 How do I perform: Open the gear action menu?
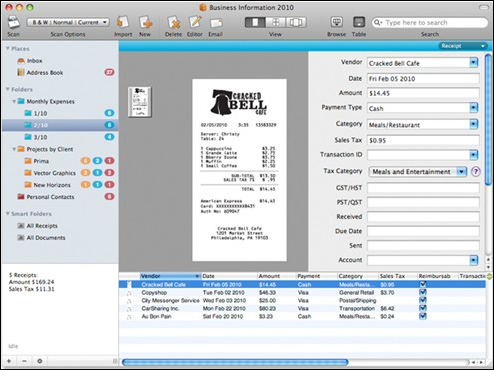(40, 361)
